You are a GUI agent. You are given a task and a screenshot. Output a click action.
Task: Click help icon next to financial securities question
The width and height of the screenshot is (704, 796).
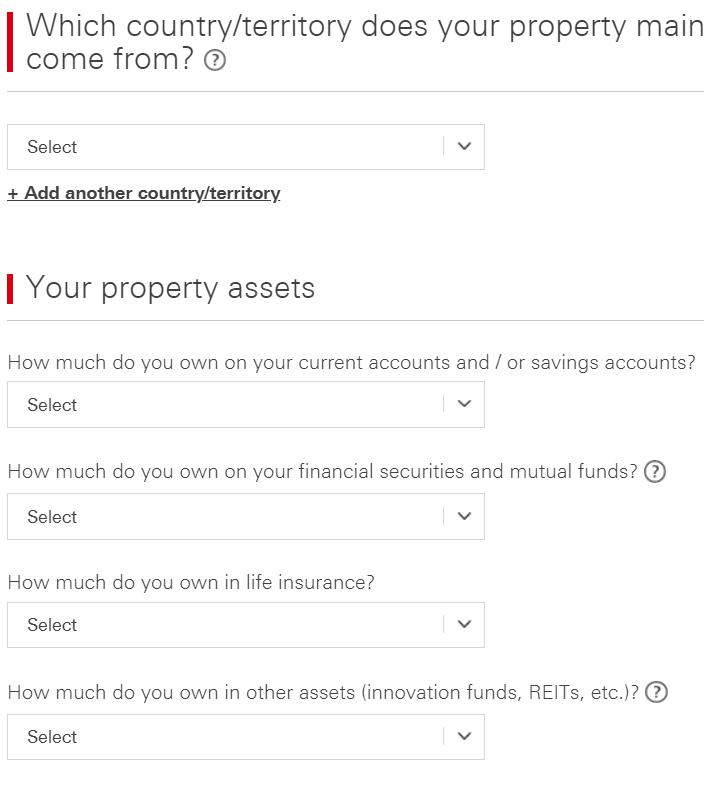tap(655, 472)
